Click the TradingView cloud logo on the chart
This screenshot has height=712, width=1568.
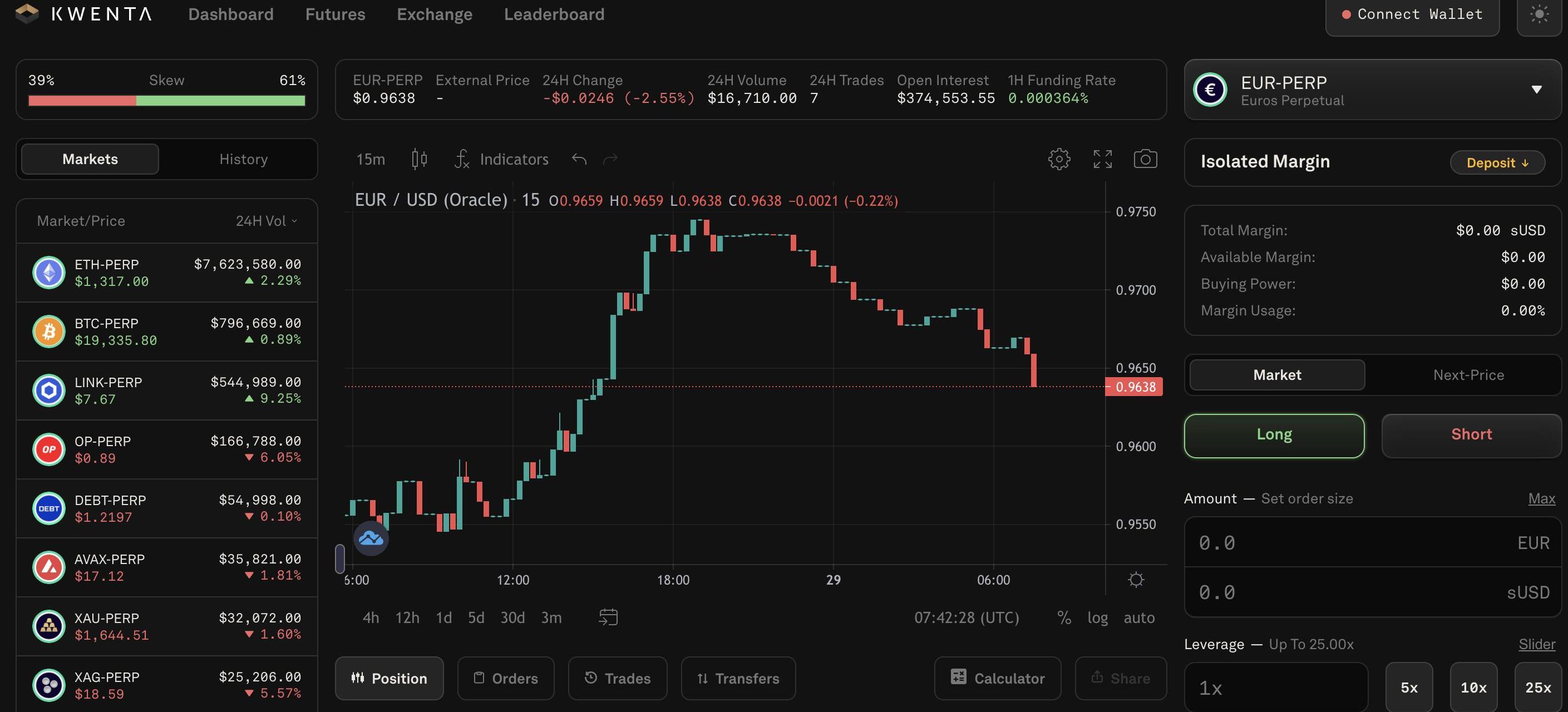click(371, 538)
